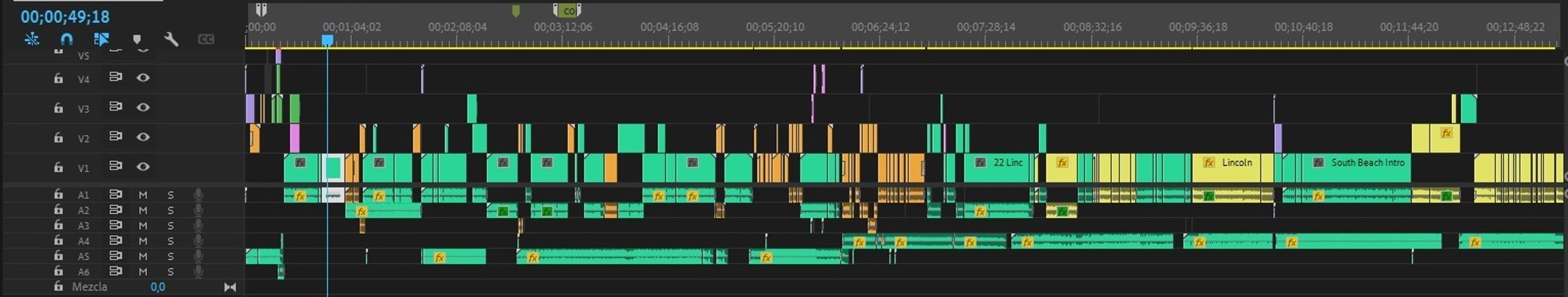The height and width of the screenshot is (297, 1568).
Task: Open the wrench timeline display settings
Action: click(171, 39)
